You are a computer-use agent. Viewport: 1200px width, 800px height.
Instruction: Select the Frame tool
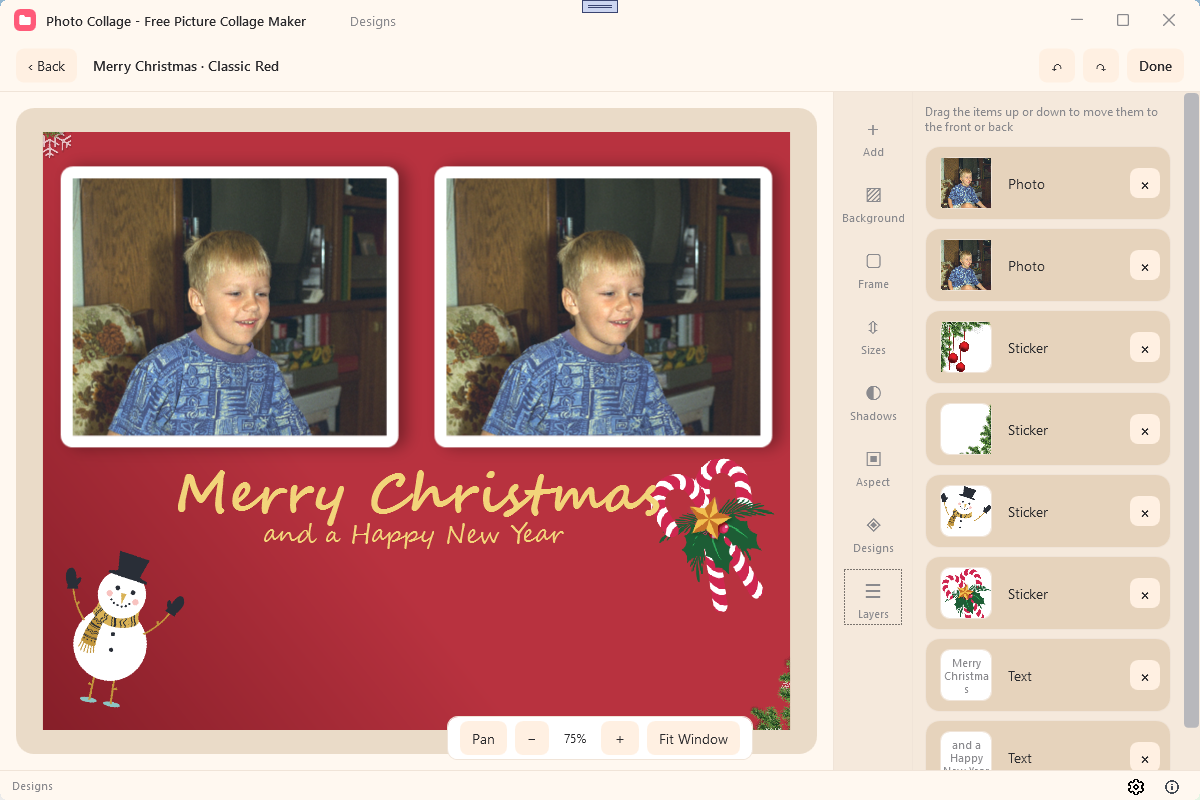pyautogui.click(x=873, y=272)
